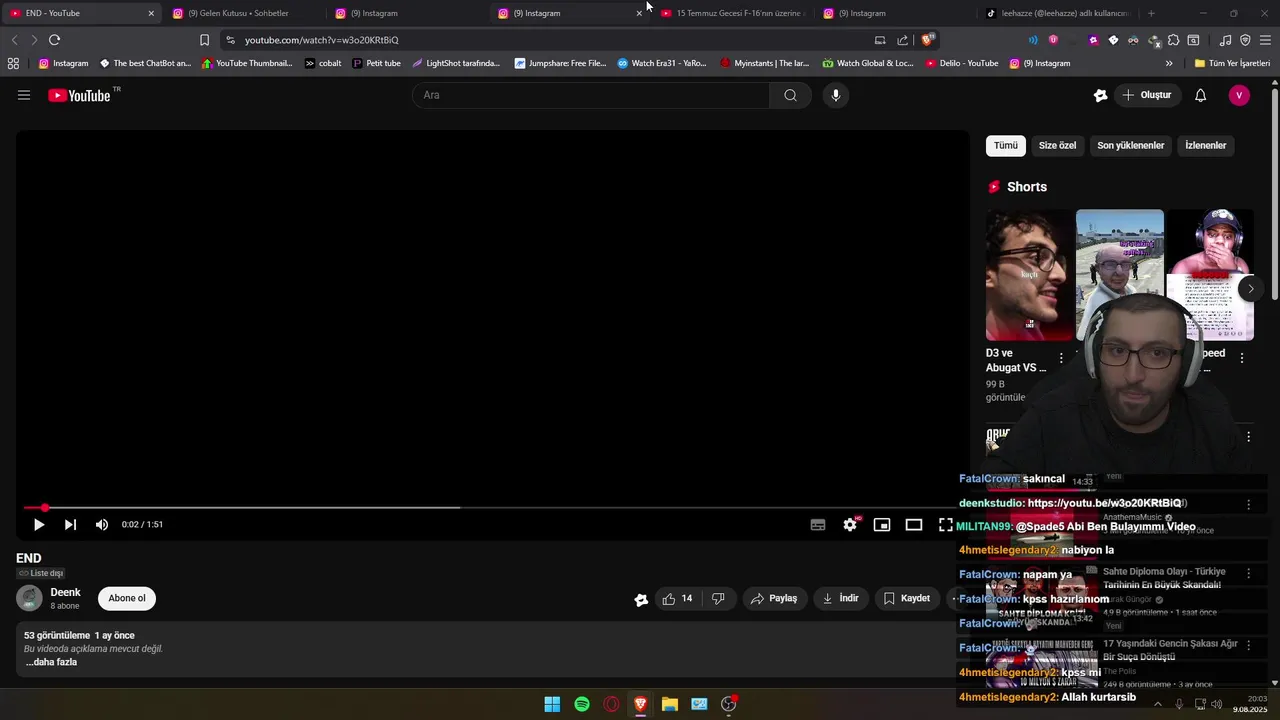Screen dimensions: 1280x720
Task: Open the Brave Shields lion icon
Action: (x=928, y=40)
